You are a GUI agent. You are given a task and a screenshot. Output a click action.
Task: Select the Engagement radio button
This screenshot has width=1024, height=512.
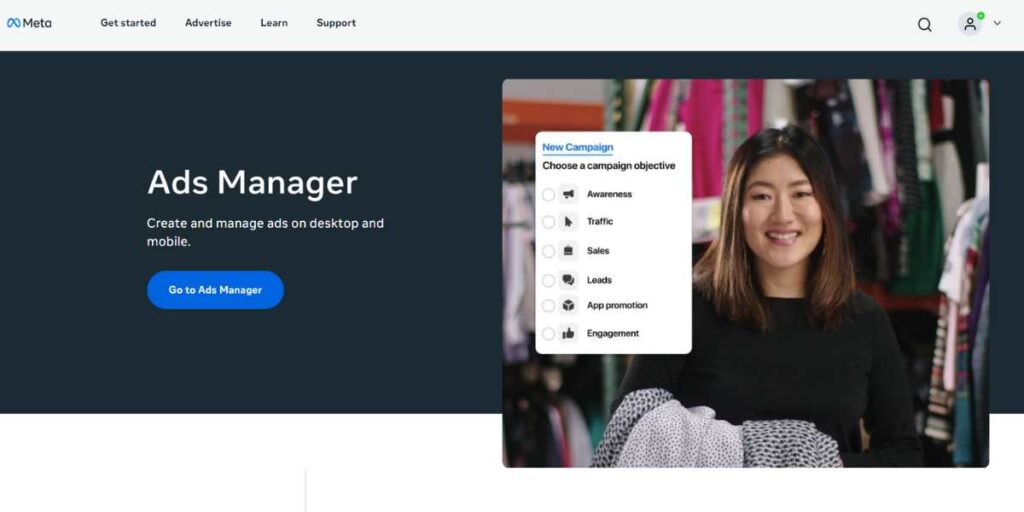(x=549, y=334)
